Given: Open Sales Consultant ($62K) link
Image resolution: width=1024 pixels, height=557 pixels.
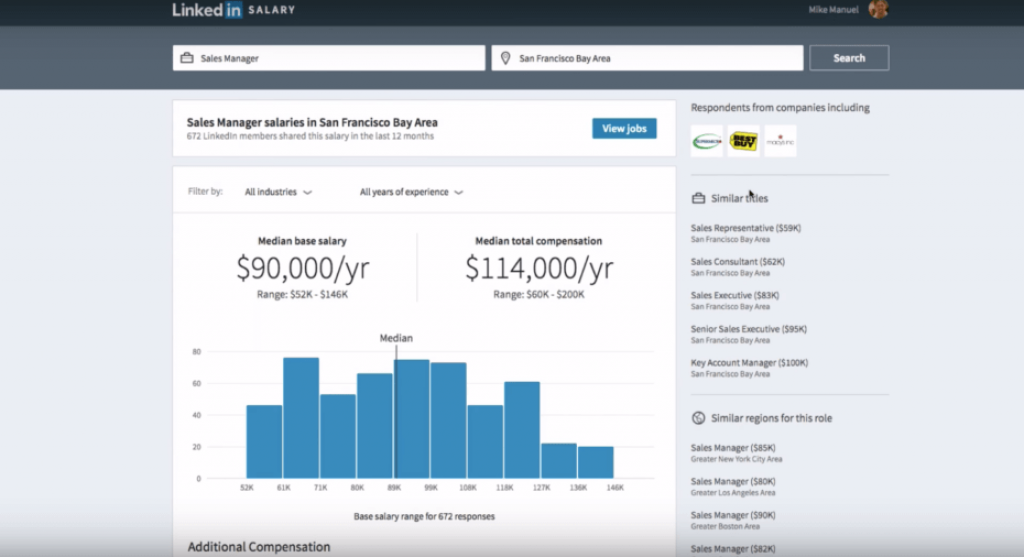Looking at the screenshot, I should click(x=738, y=261).
